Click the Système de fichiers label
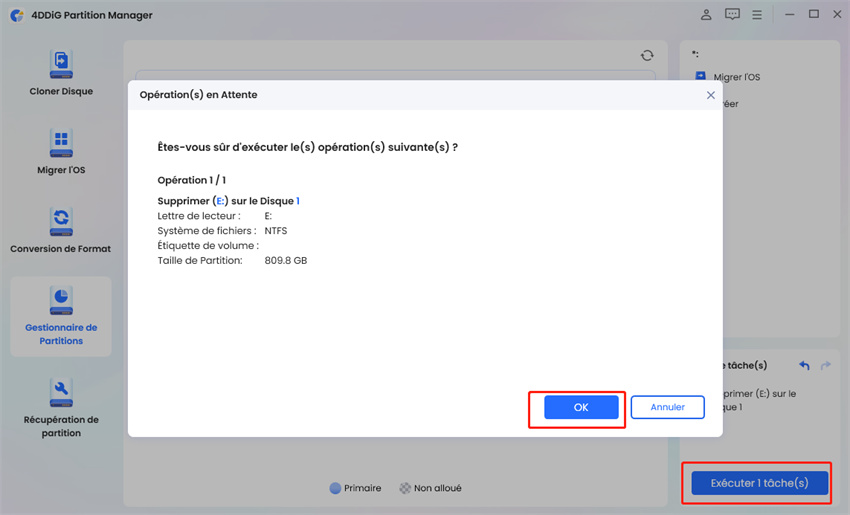 click(207, 231)
